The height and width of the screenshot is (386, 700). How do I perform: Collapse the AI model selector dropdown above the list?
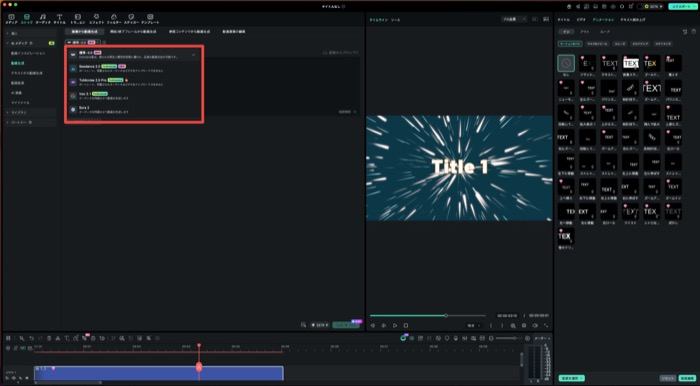83,42
